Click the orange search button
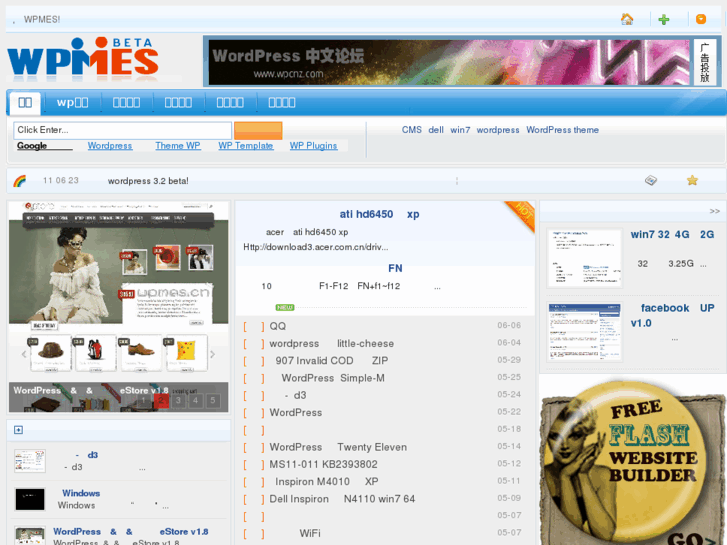 click(258, 130)
